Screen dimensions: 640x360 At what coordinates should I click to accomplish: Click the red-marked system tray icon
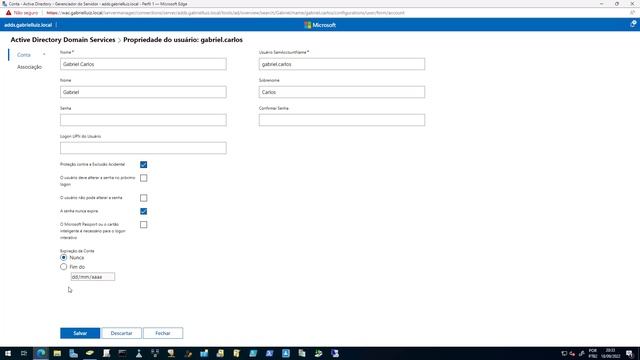572,353
